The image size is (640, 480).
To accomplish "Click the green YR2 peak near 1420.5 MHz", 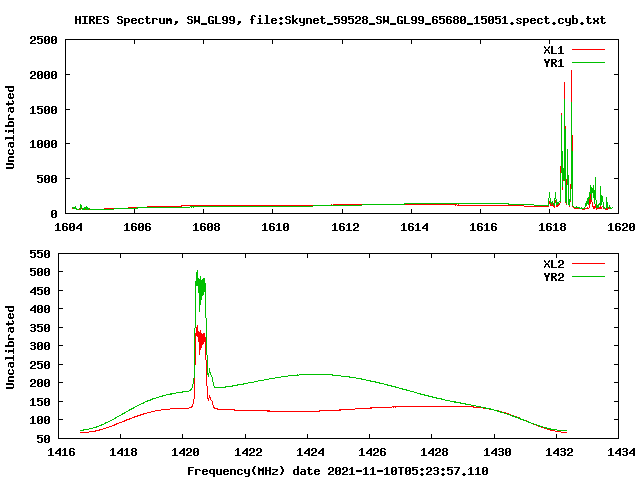I will coord(200,286).
